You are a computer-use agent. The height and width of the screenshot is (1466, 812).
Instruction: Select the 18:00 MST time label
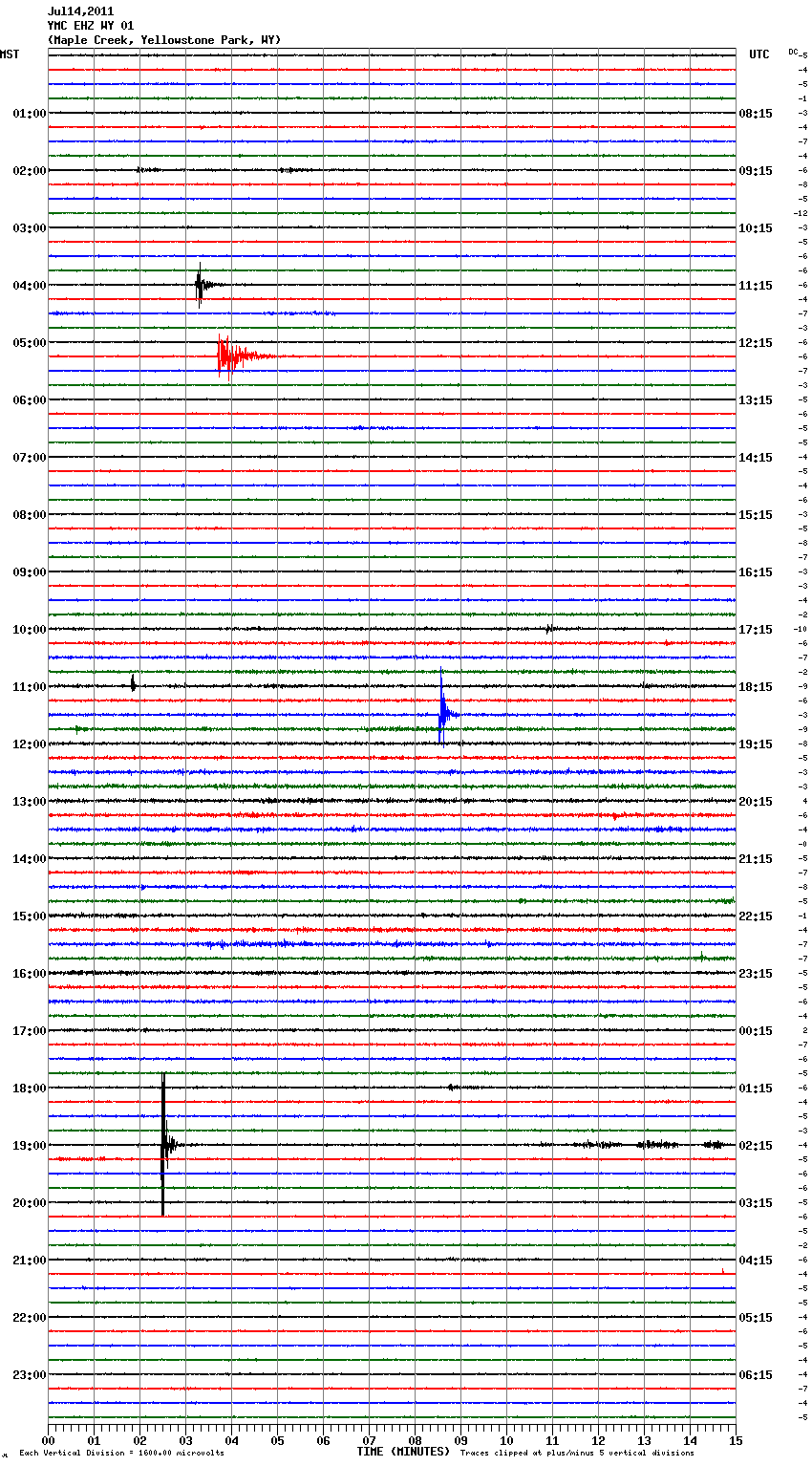[30, 1089]
